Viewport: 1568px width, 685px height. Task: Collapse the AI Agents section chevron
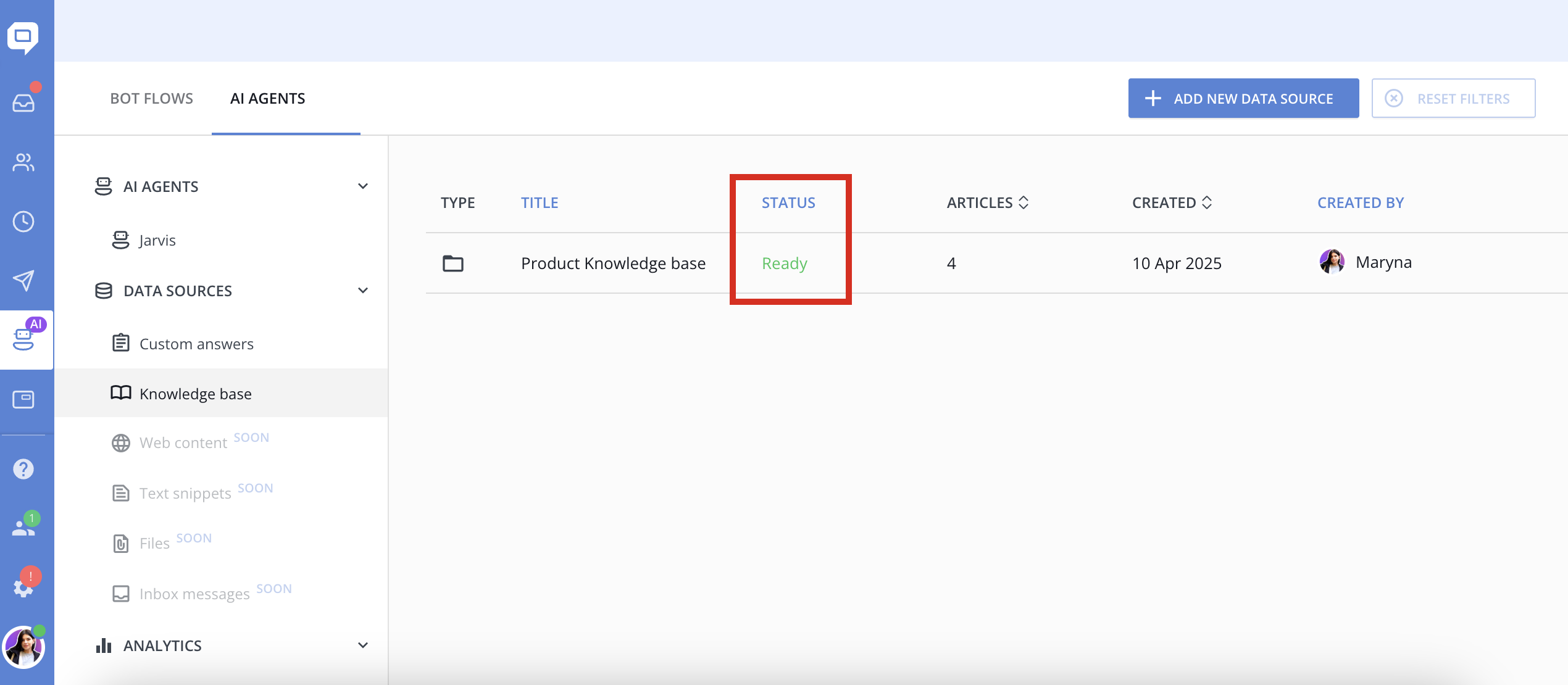[363, 186]
